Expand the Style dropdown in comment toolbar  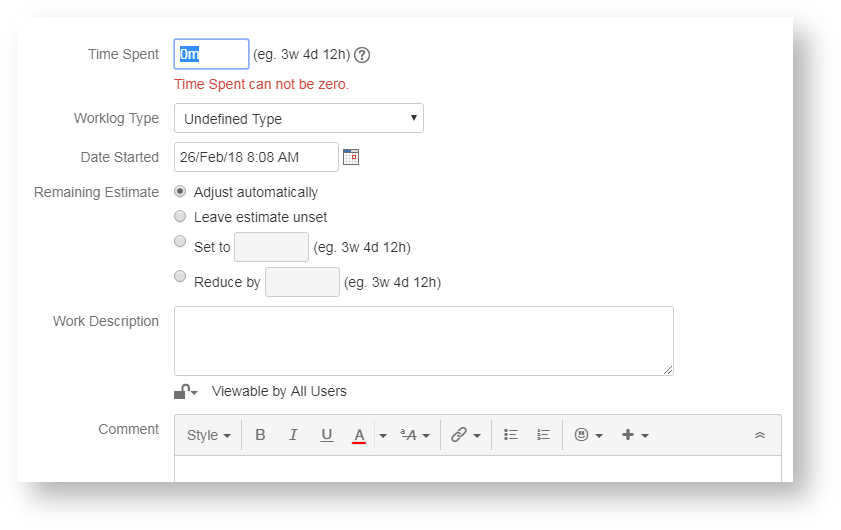[209, 435]
